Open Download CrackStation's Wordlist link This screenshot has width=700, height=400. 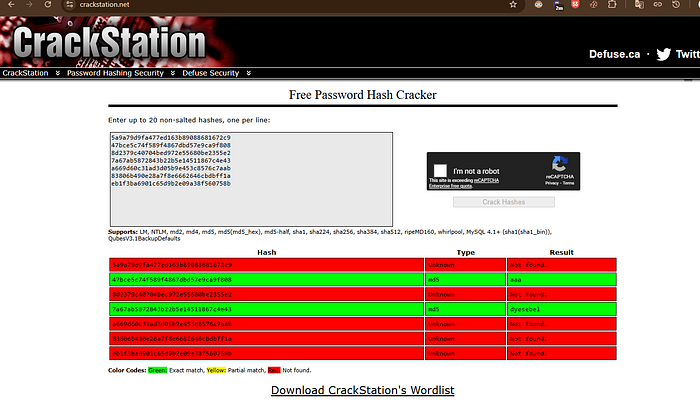[362, 390]
